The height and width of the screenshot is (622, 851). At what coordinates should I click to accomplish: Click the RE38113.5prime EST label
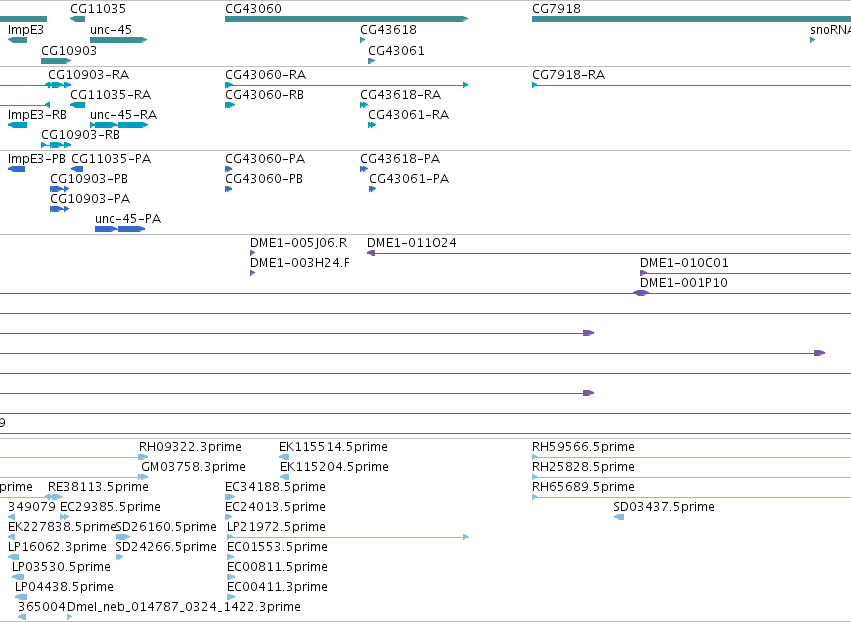point(98,487)
